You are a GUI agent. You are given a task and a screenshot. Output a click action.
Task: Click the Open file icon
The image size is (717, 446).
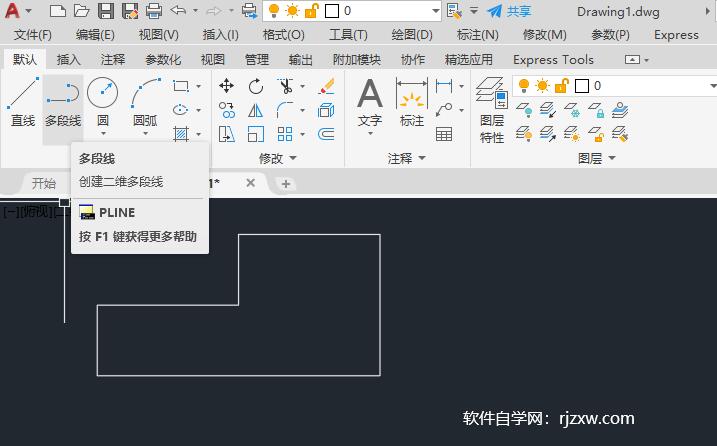point(81,11)
